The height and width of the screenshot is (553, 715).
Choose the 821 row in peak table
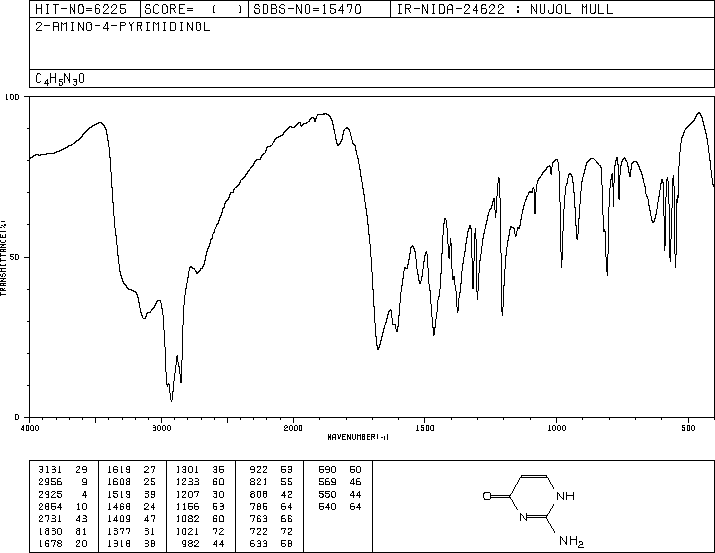coord(271,481)
